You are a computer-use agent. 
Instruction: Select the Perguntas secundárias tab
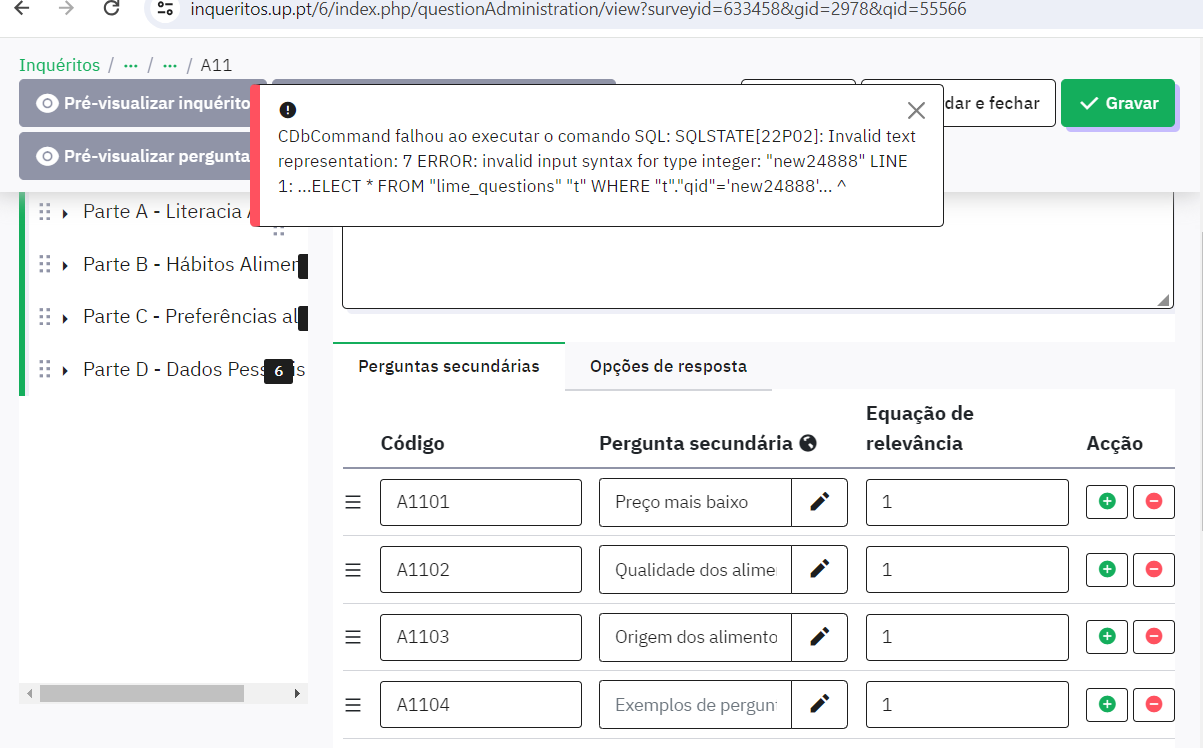[449, 366]
